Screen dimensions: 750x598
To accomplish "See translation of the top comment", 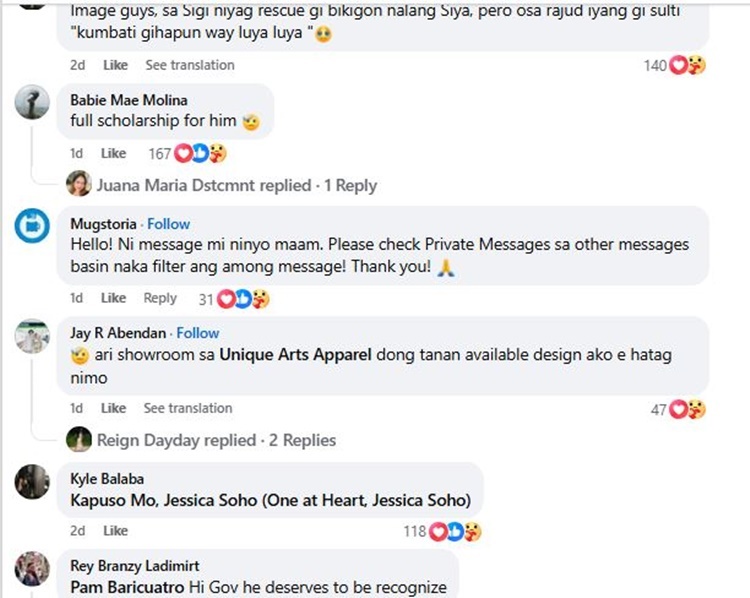I will pyautogui.click(x=190, y=65).
